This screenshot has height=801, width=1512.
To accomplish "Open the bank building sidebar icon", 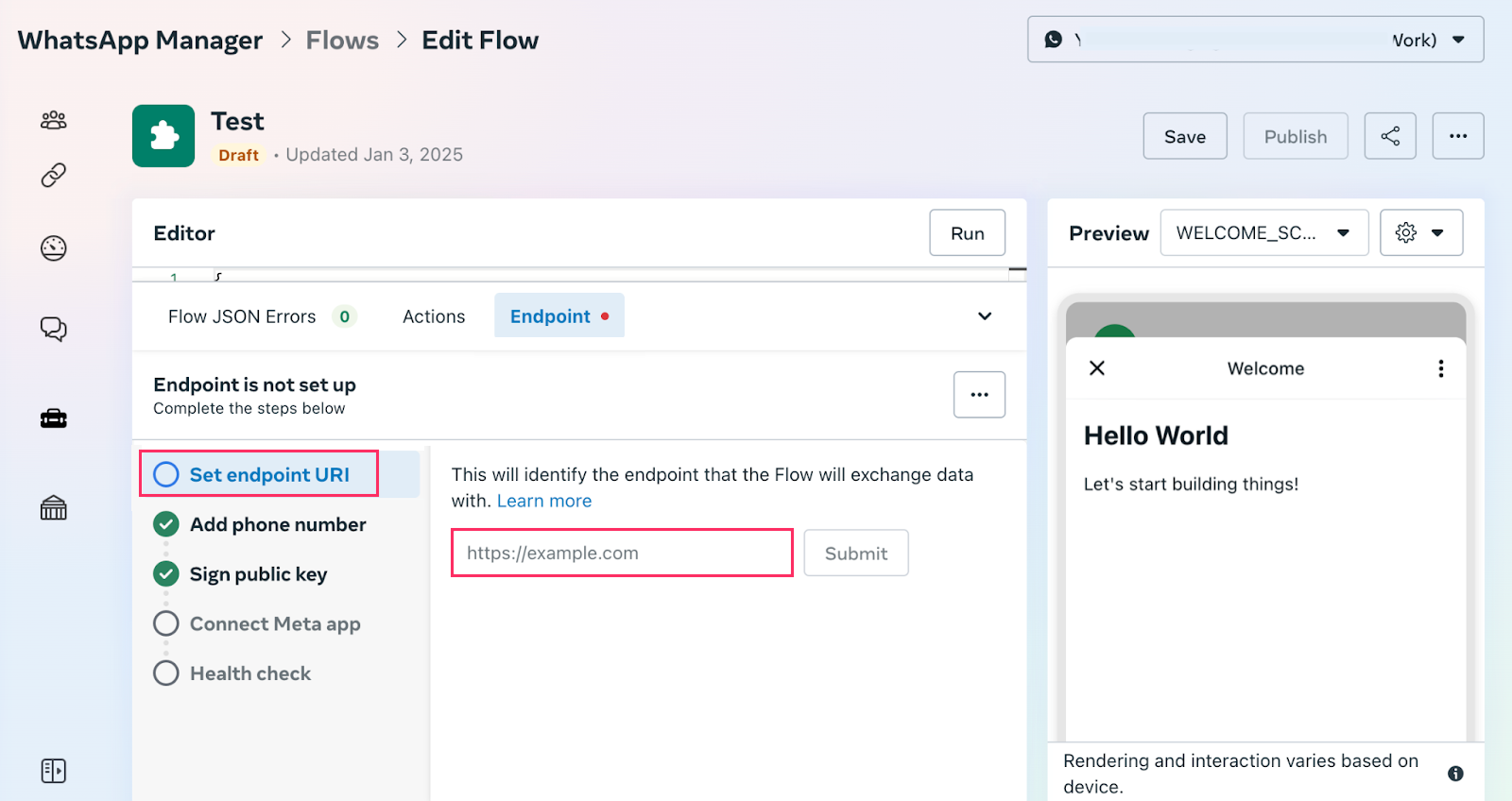I will 54,508.
